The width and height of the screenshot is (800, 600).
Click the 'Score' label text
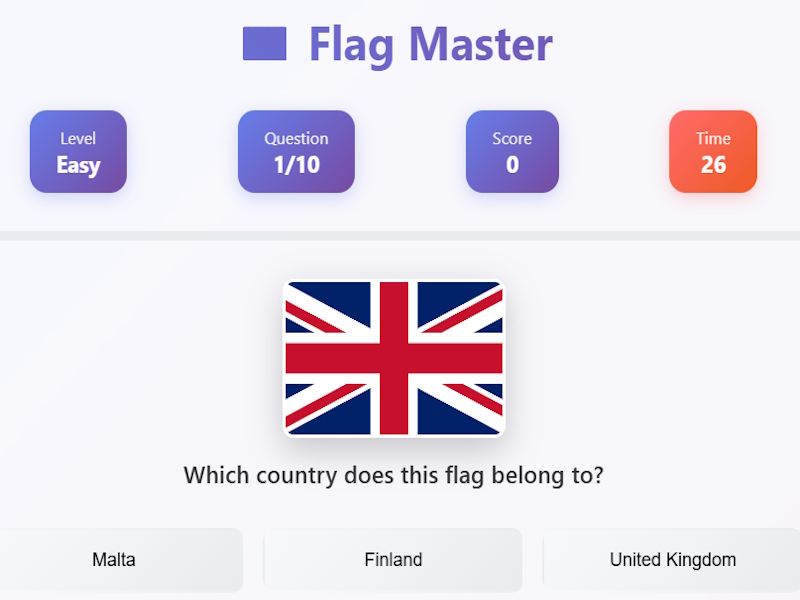pyautogui.click(x=512, y=138)
